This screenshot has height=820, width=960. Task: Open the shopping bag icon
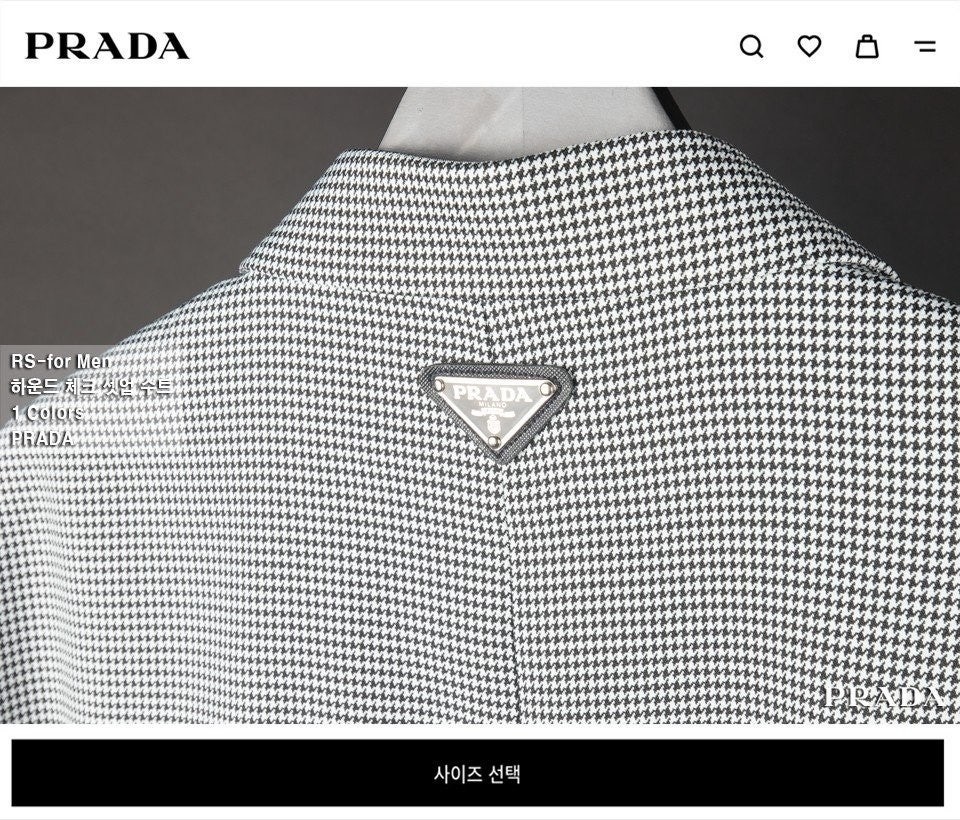click(867, 46)
